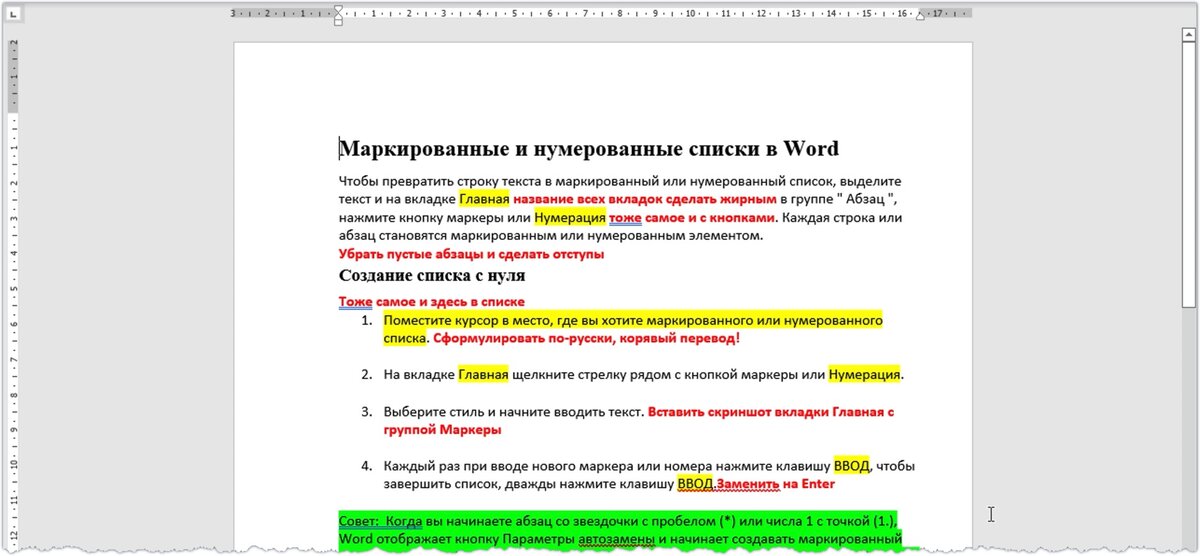The width and height of the screenshot is (1200, 556).
Task: Click the list number "1."
Action: coord(366,321)
